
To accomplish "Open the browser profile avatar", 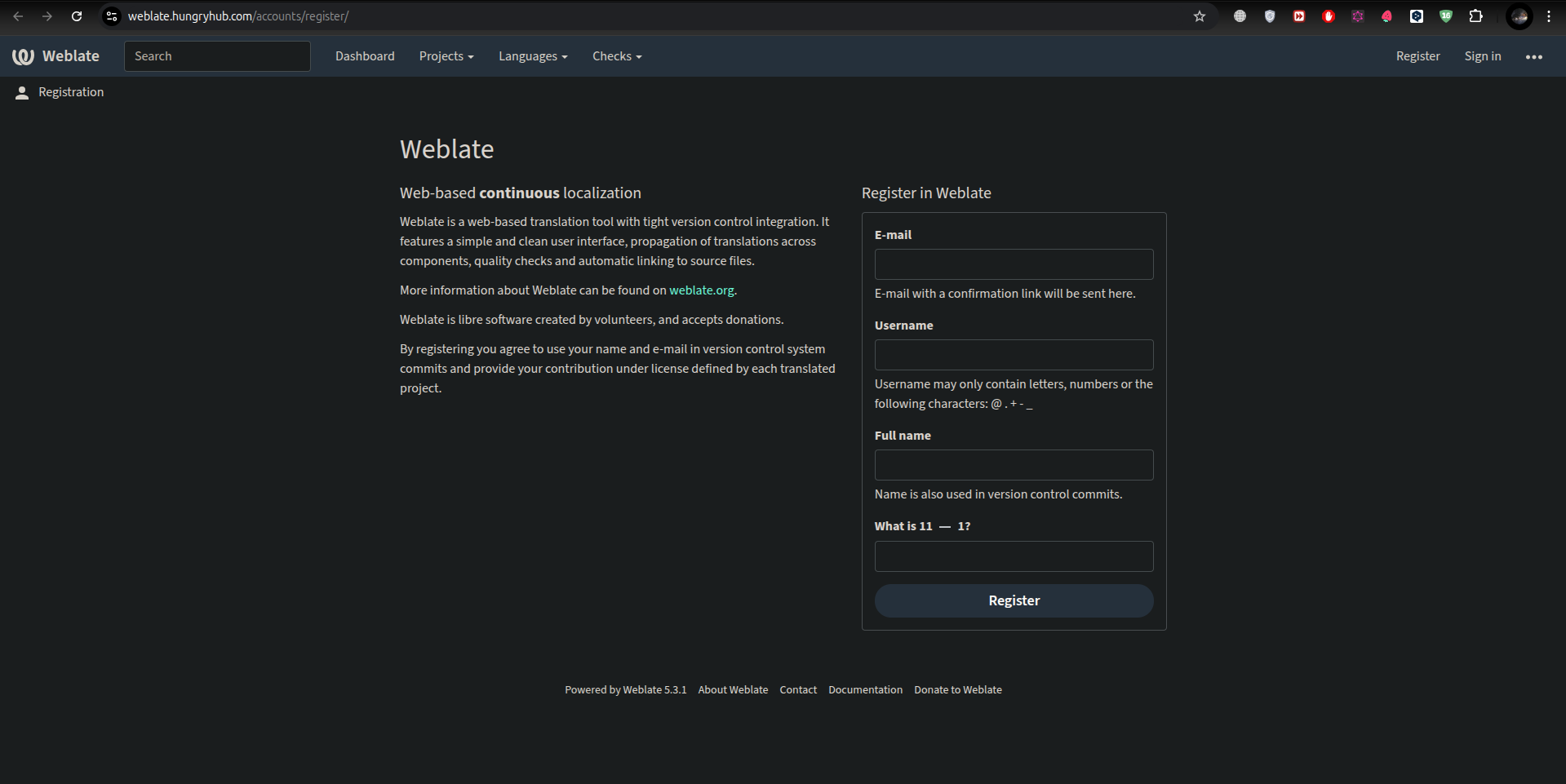I will click(x=1519, y=16).
